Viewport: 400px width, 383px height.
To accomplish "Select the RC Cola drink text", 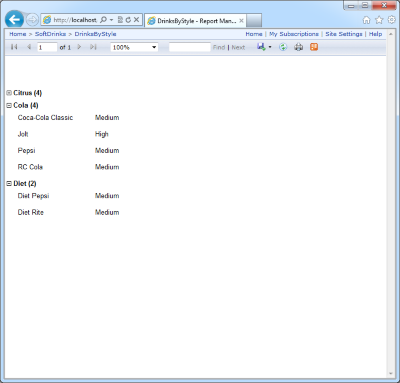I will [x=30, y=167].
